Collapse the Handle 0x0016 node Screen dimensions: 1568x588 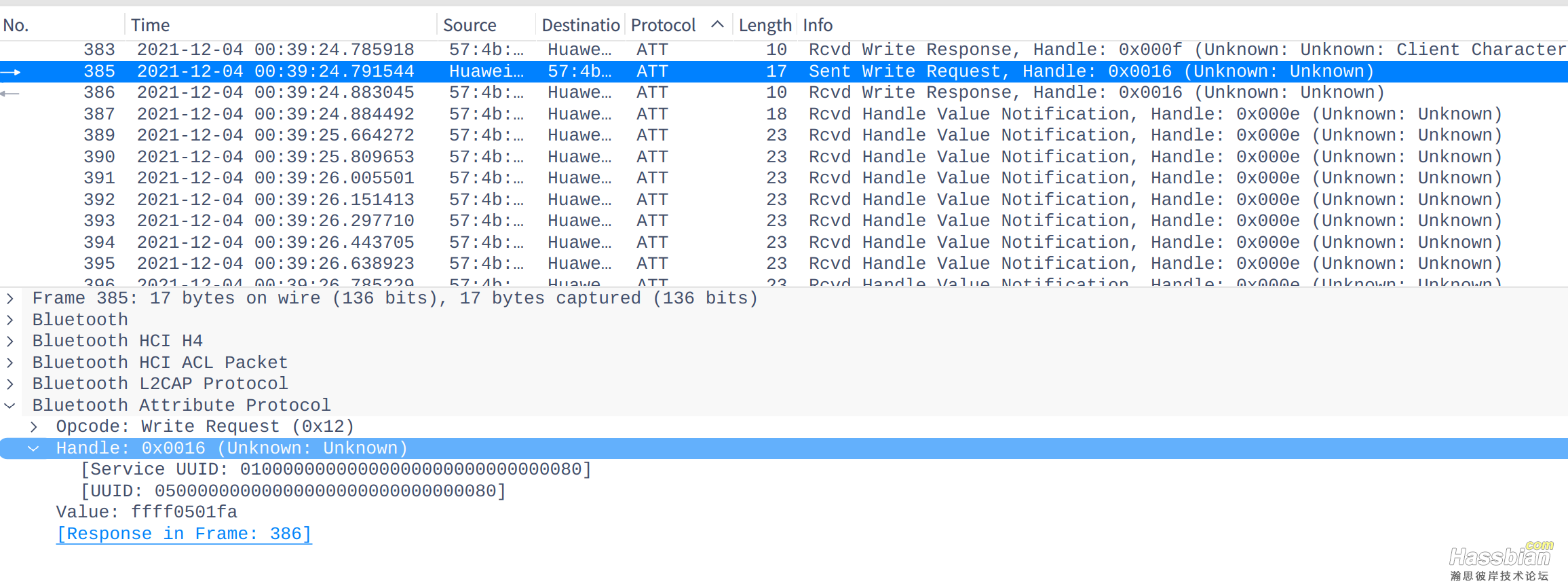[x=34, y=448]
